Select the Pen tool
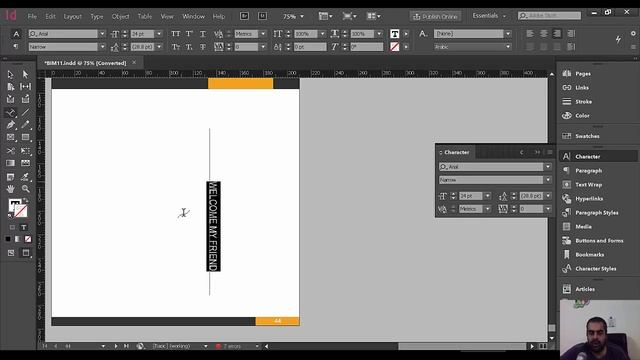 (x=10, y=125)
